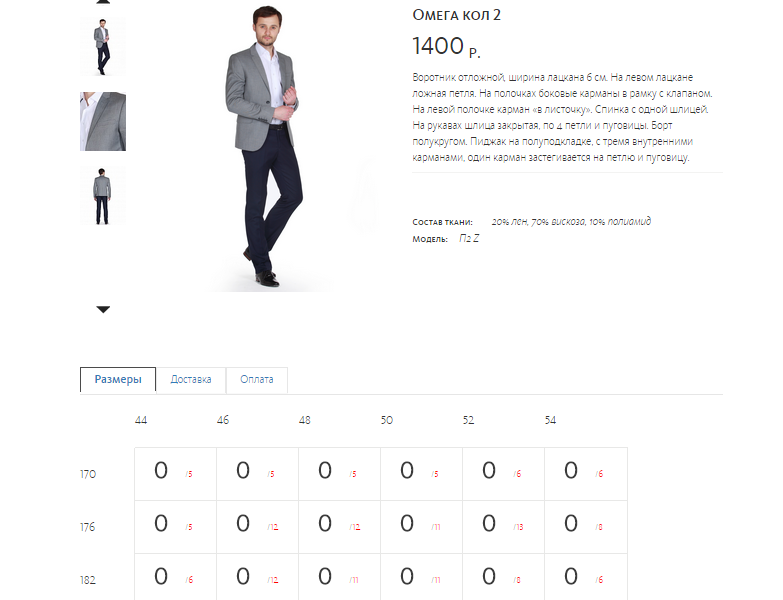Click quantity cell for height 170 size 54
Image resolution: width=783 pixels, height=600 pixels.
pos(586,474)
